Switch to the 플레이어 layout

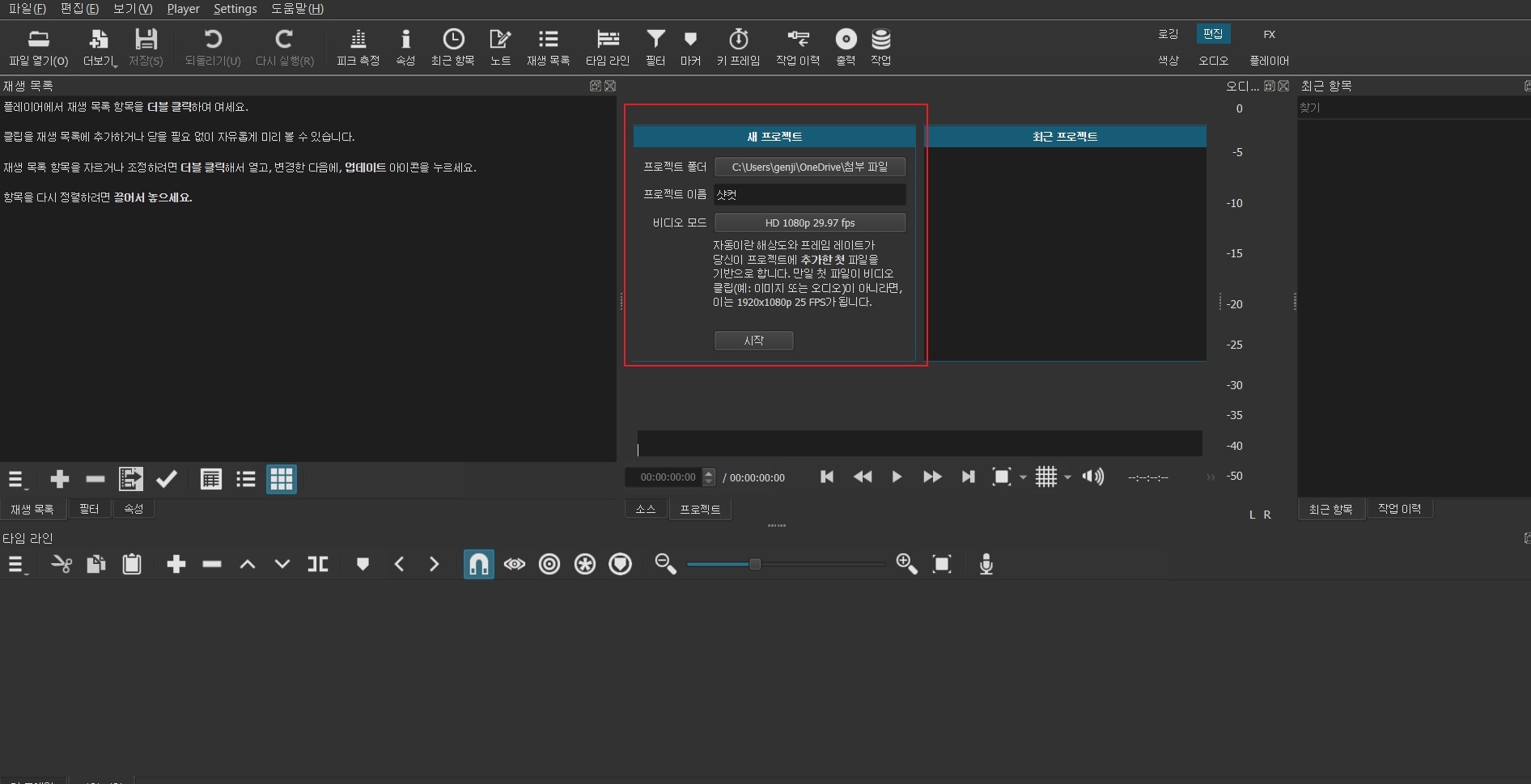1269,61
